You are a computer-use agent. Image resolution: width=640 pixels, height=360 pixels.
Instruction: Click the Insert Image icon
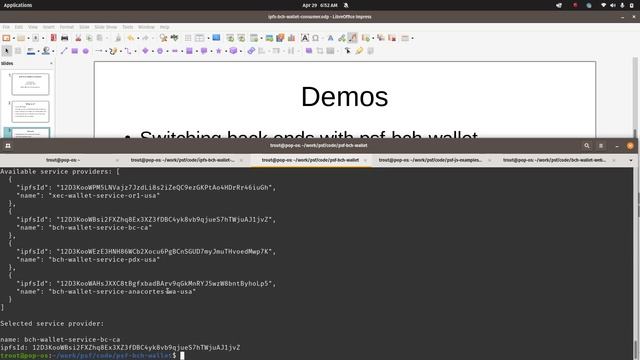(x=269, y=38)
